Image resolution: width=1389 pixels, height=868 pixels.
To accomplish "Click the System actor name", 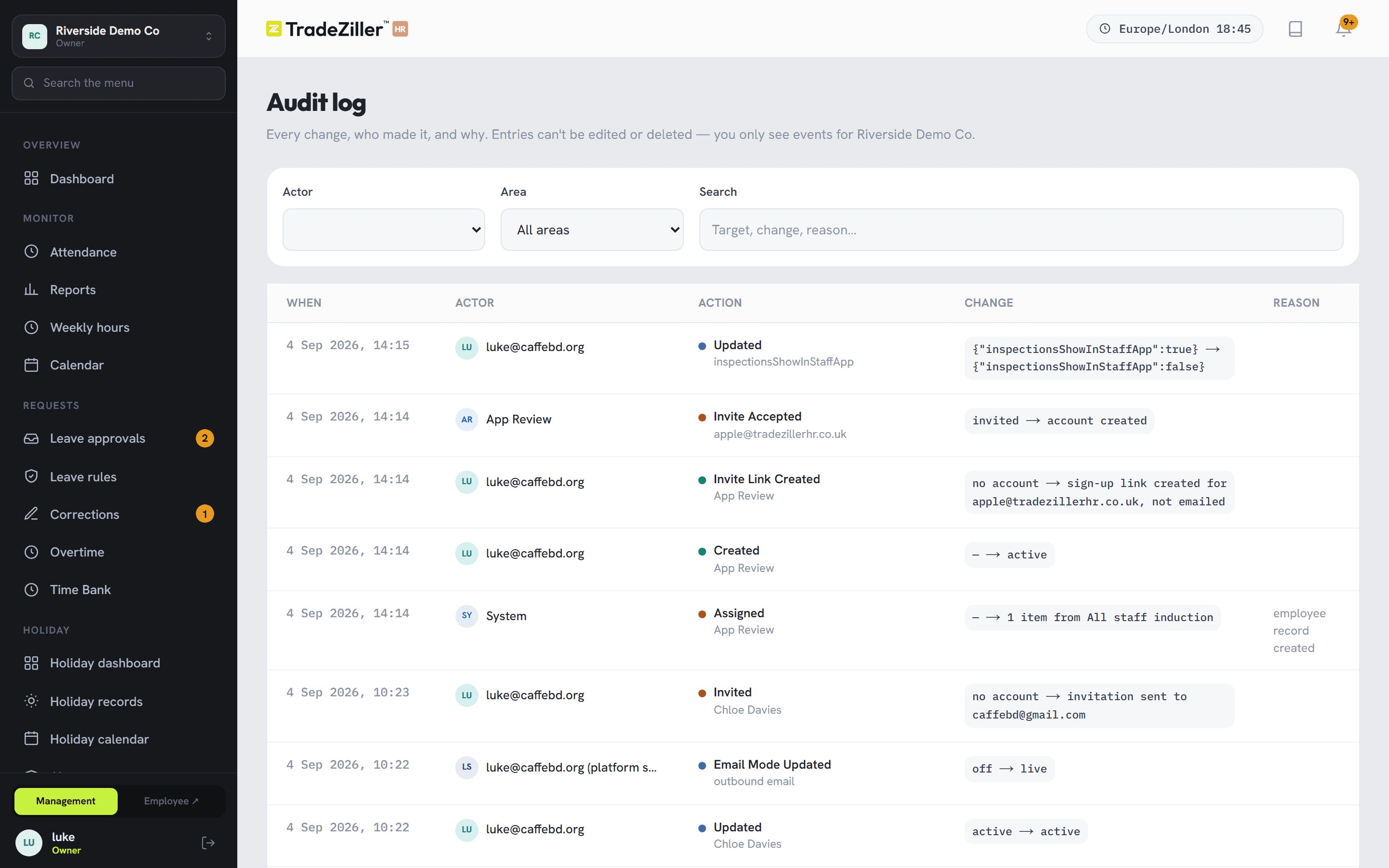I will point(505,616).
